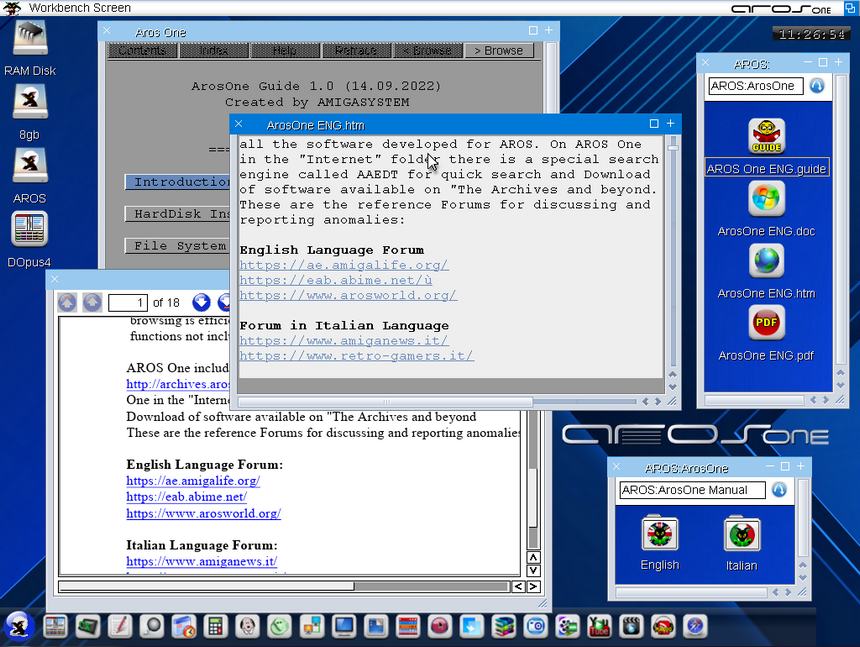Open the ArosOne ENG.pdf icon

point(766,323)
